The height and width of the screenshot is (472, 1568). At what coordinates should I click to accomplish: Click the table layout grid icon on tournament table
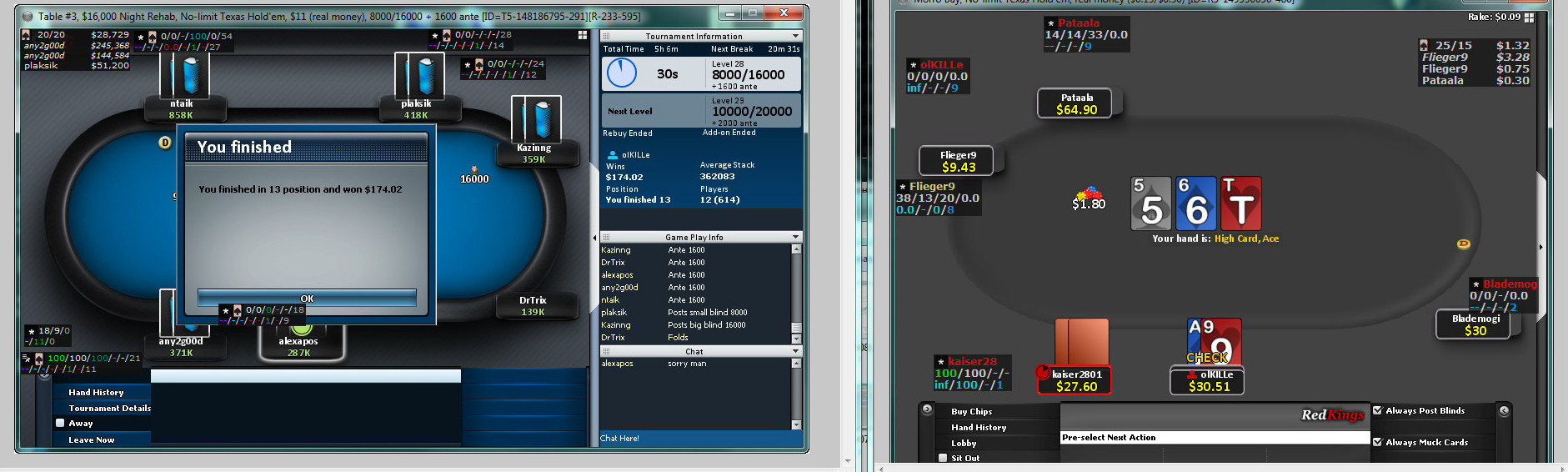point(583,35)
